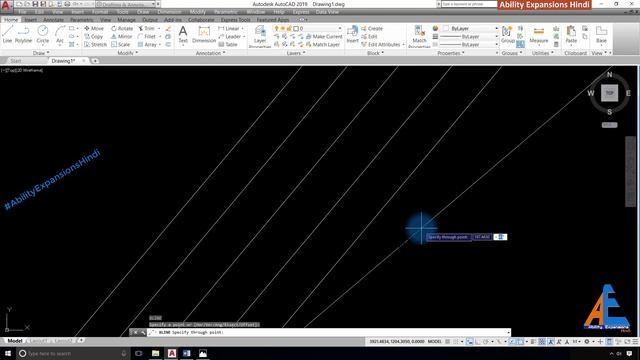
Task: Click the keyword search box in title bar
Action: 469,4
